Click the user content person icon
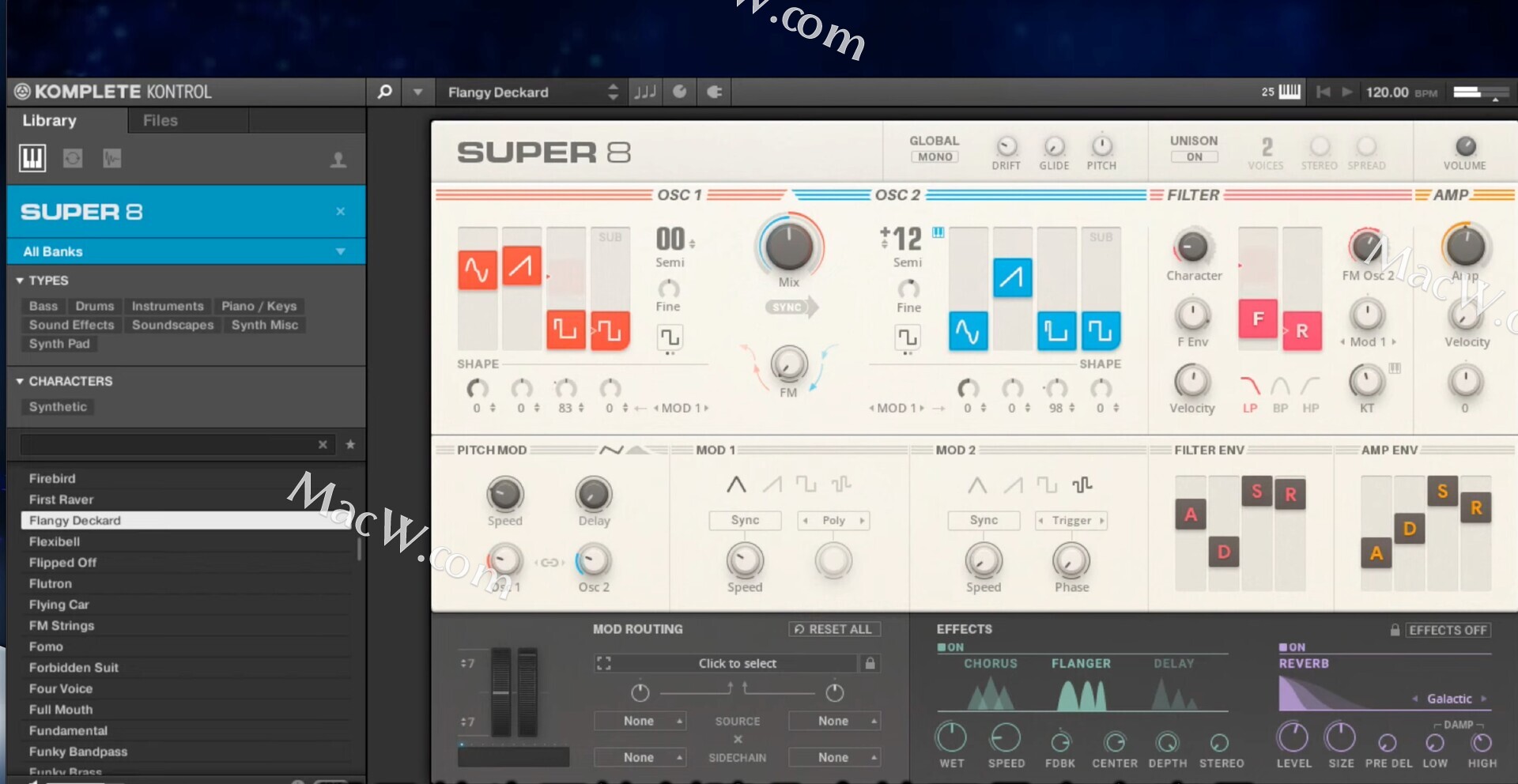Image resolution: width=1518 pixels, height=784 pixels. [x=338, y=160]
